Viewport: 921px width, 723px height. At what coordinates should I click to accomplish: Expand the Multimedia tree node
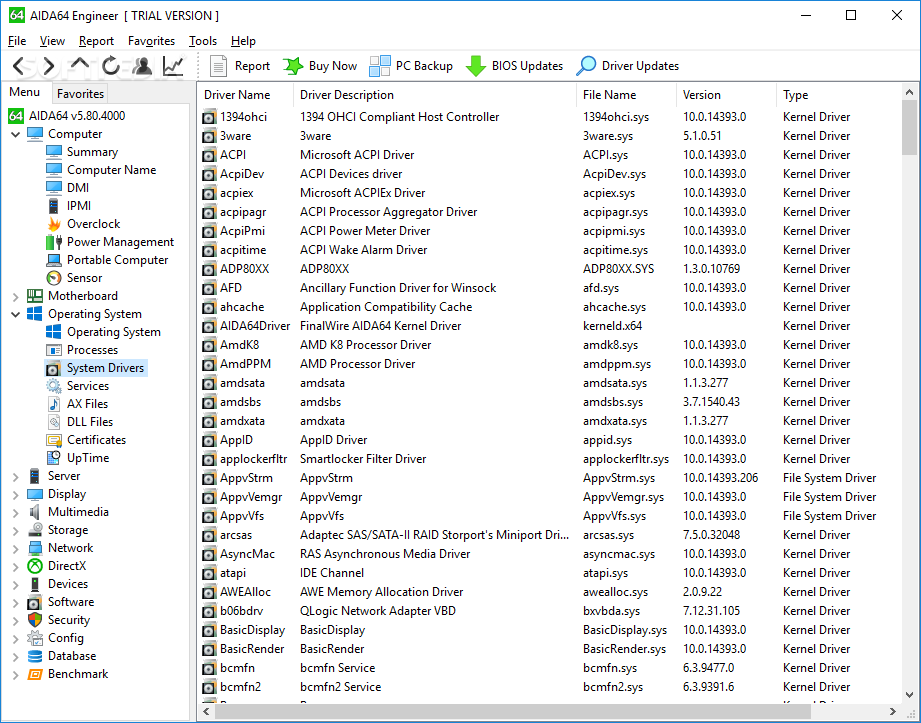[15, 513]
